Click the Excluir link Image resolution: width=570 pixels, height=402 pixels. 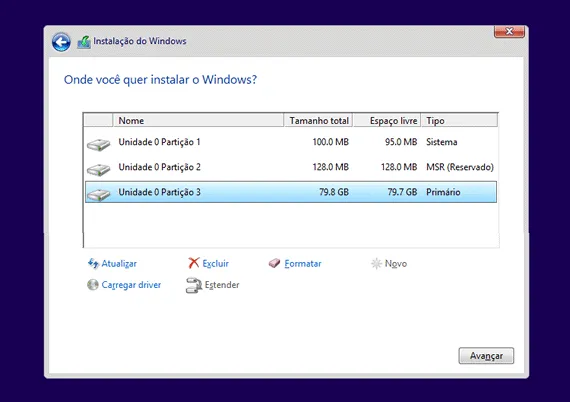click(216, 264)
